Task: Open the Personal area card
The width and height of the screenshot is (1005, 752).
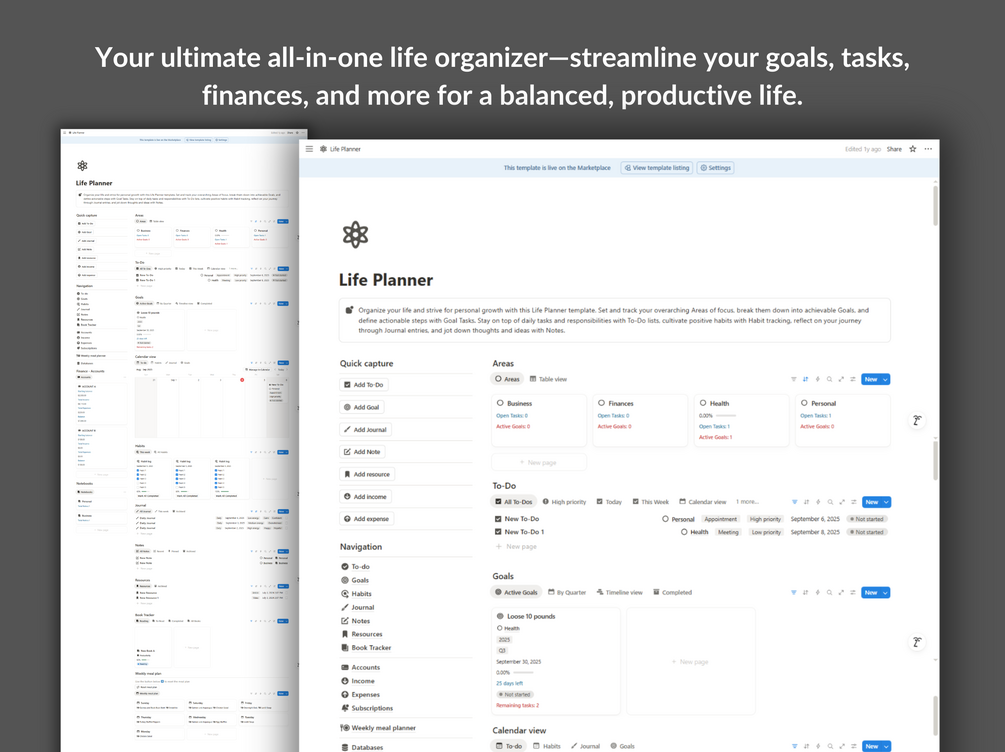Action: (843, 420)
